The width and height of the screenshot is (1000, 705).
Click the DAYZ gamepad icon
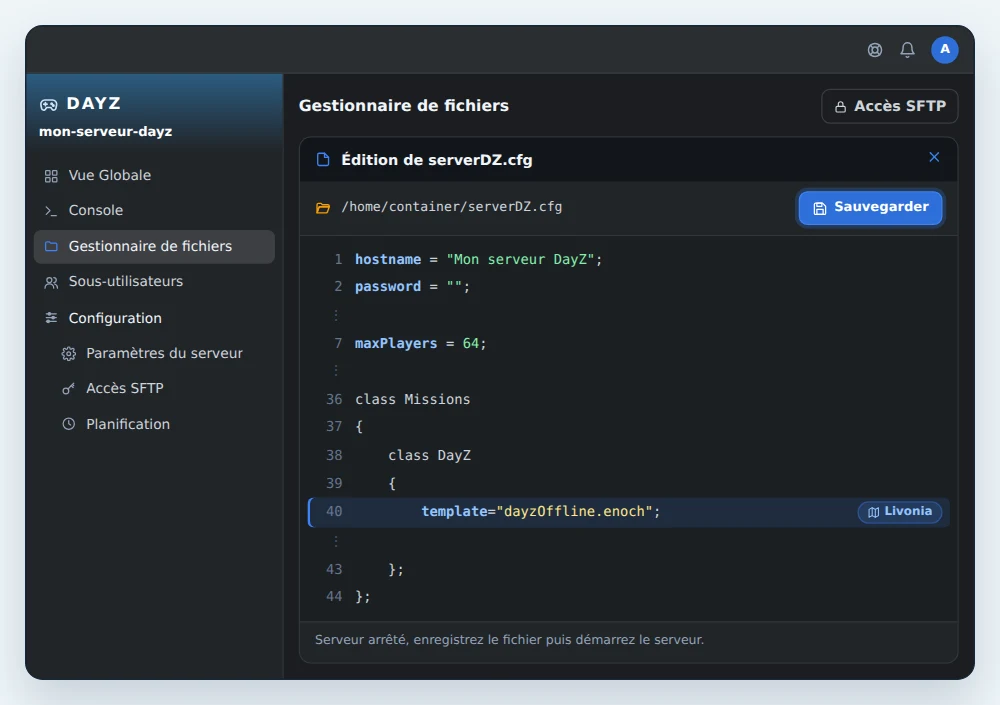48,105
